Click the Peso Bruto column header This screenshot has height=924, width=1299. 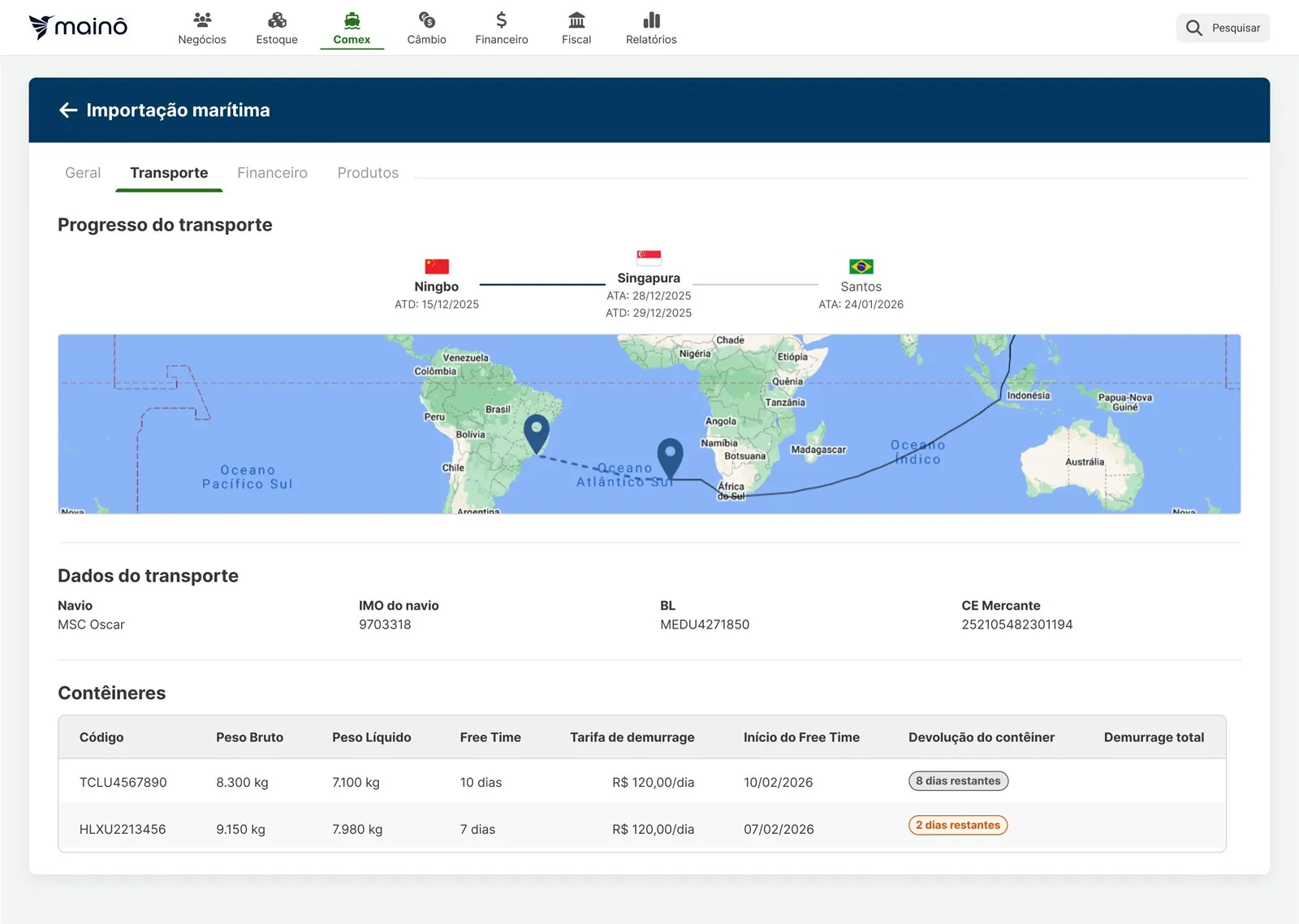click(249, 737)
